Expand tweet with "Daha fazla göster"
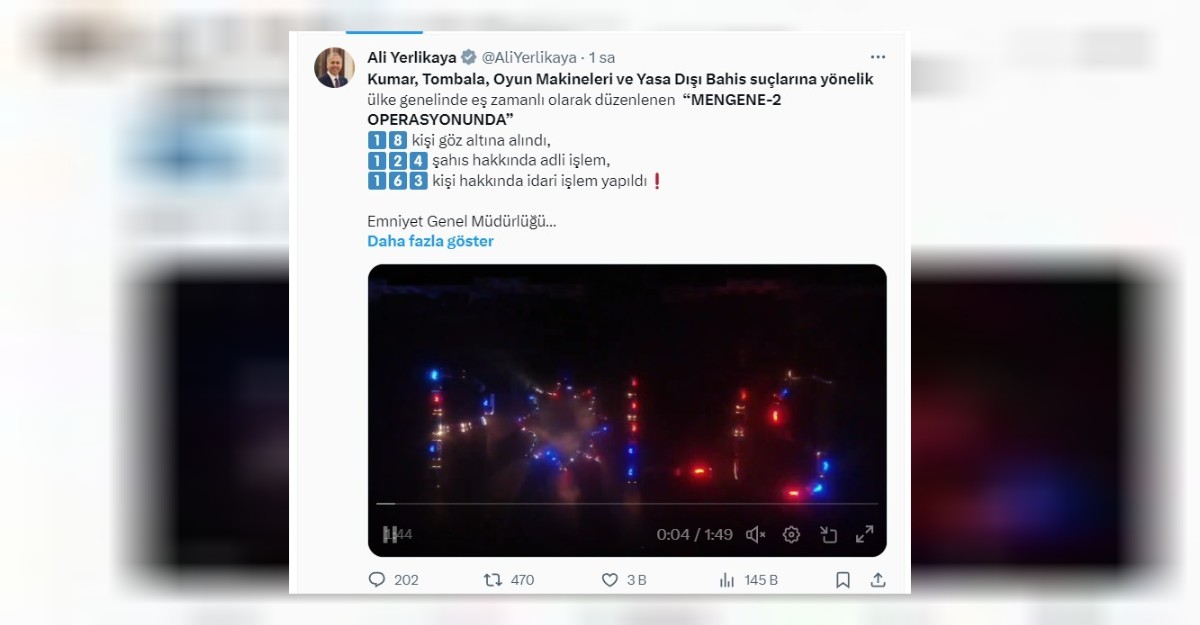Screen dimensions: 1200x625 coord(430,241)
